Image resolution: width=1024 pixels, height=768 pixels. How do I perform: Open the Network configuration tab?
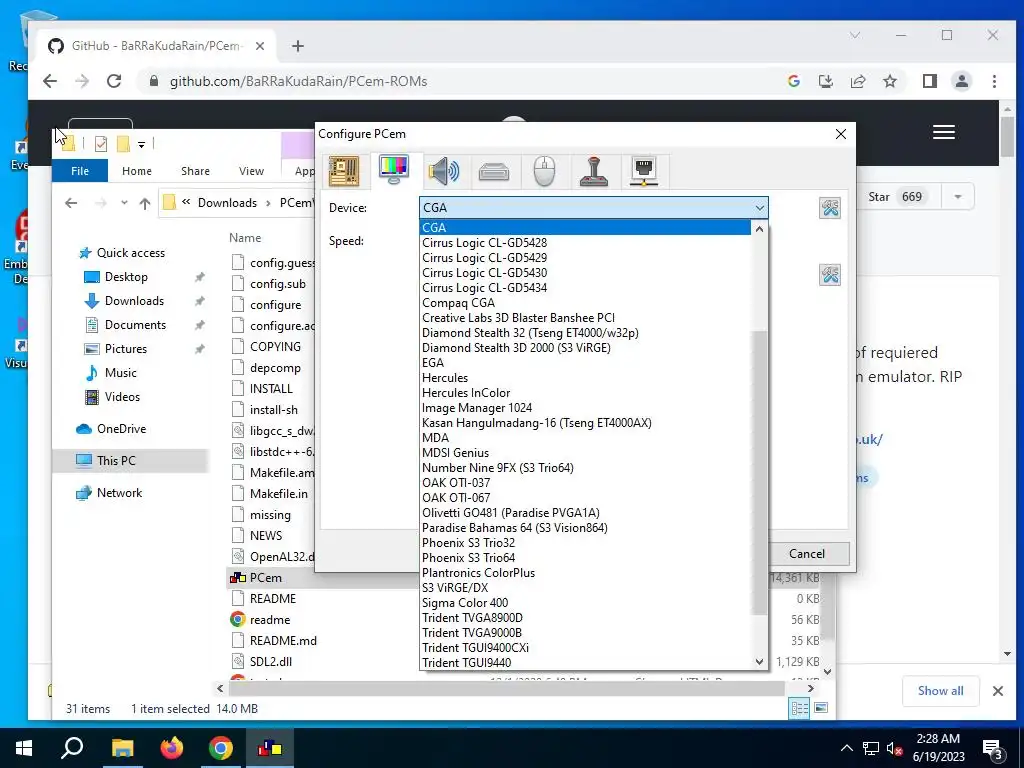(644, 171)
